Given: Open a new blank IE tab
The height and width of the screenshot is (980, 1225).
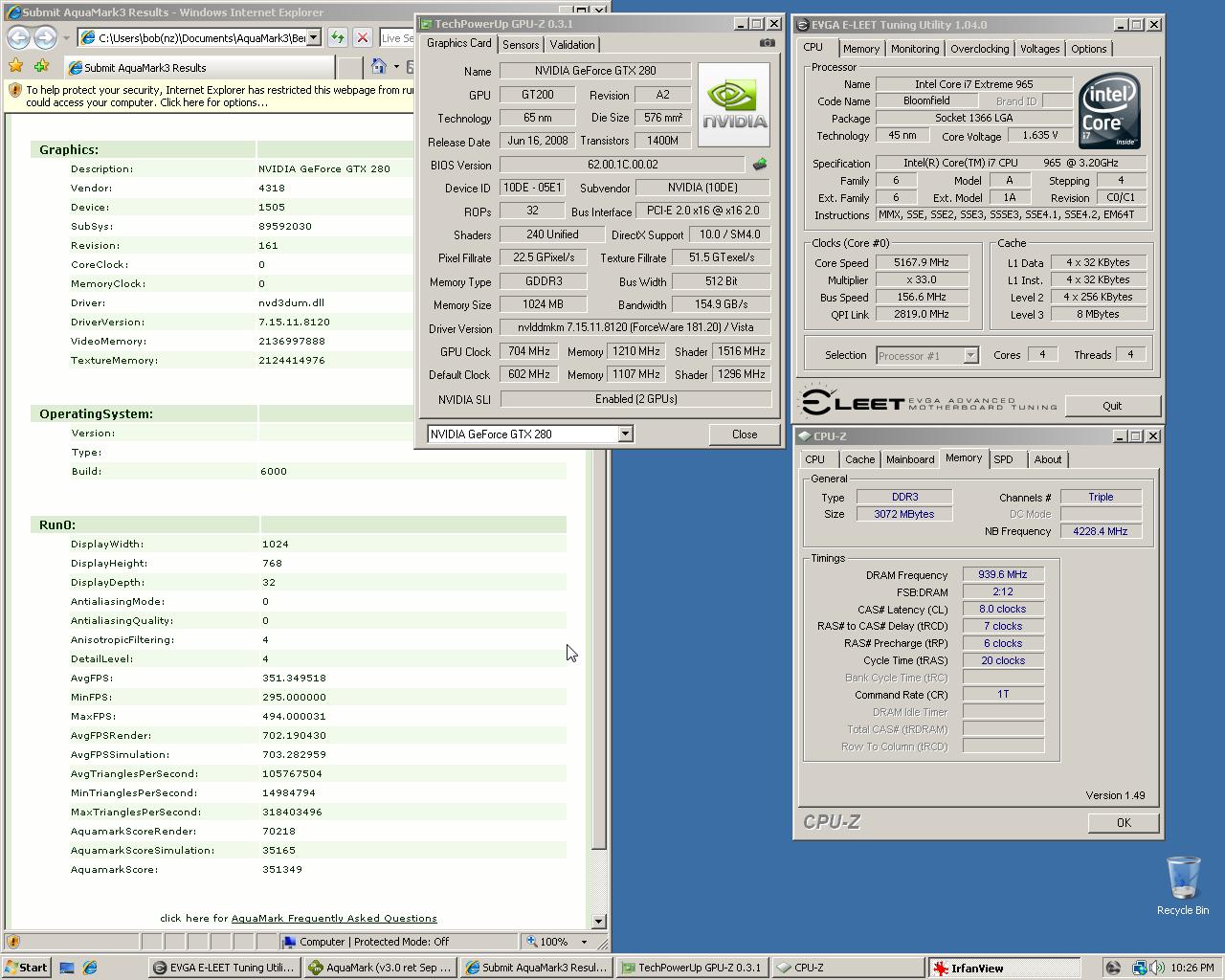Looking at the screenshot, I should [x=349, y=67].
